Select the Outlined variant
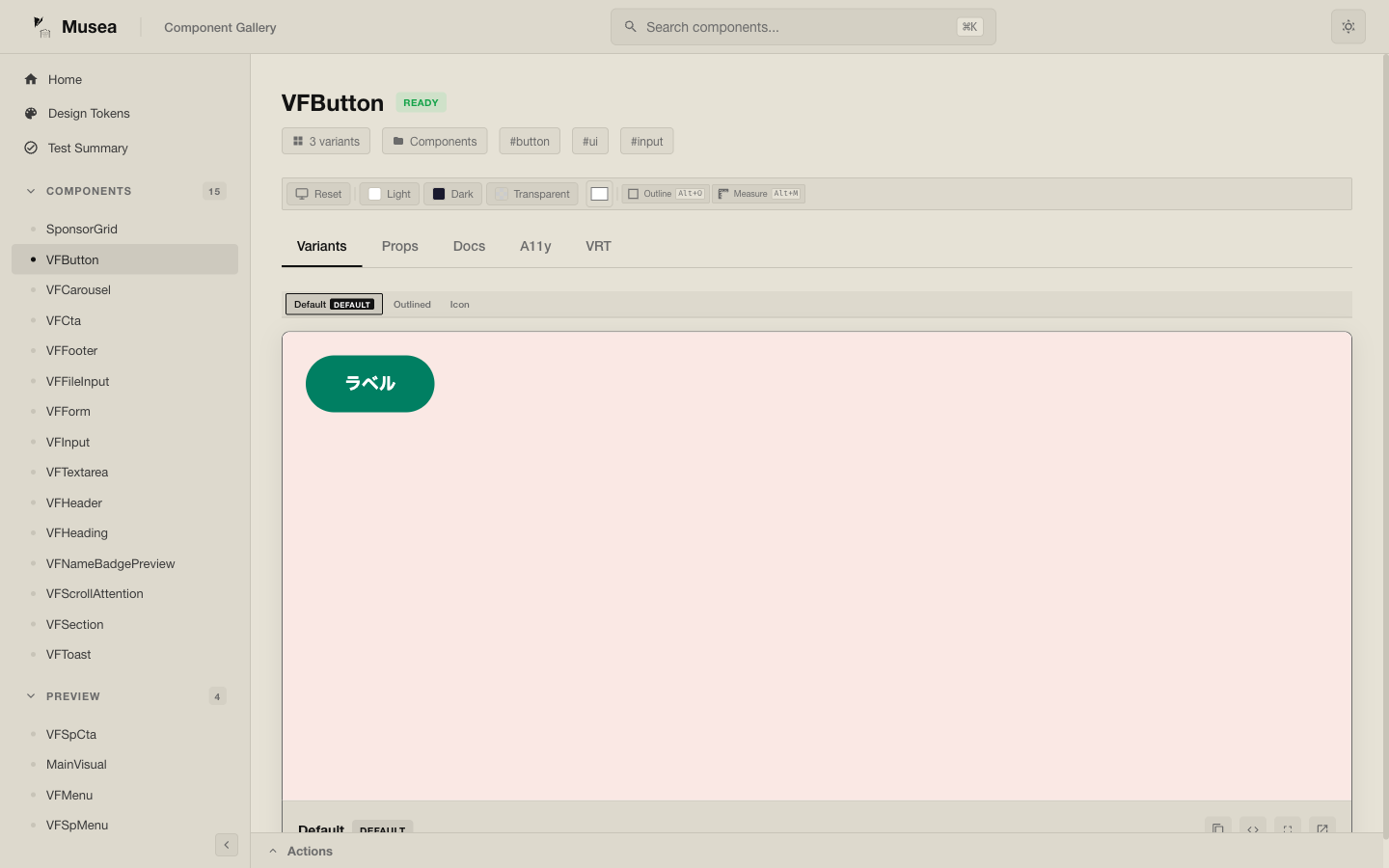 click(x=412, y=305)
